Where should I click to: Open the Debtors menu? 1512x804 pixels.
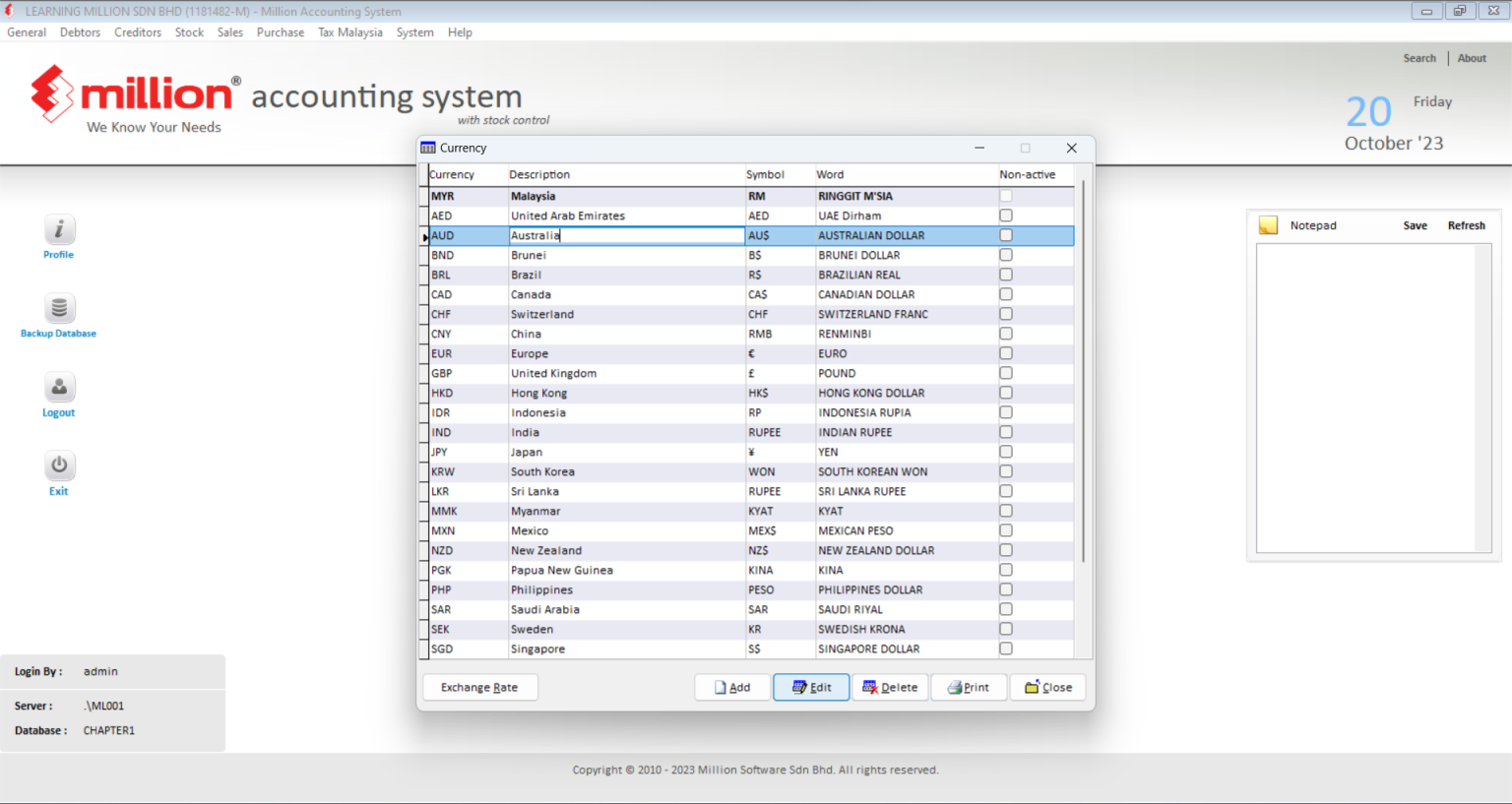80,32
